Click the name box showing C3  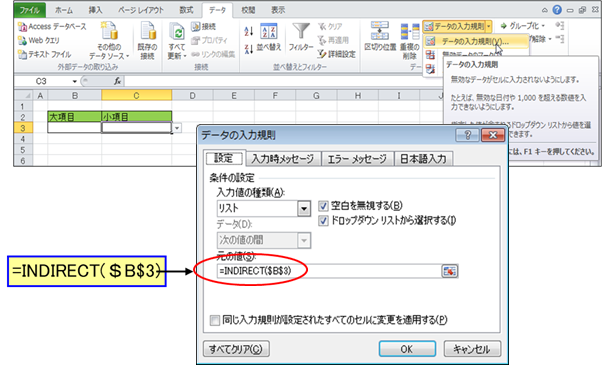click(42, 81)
